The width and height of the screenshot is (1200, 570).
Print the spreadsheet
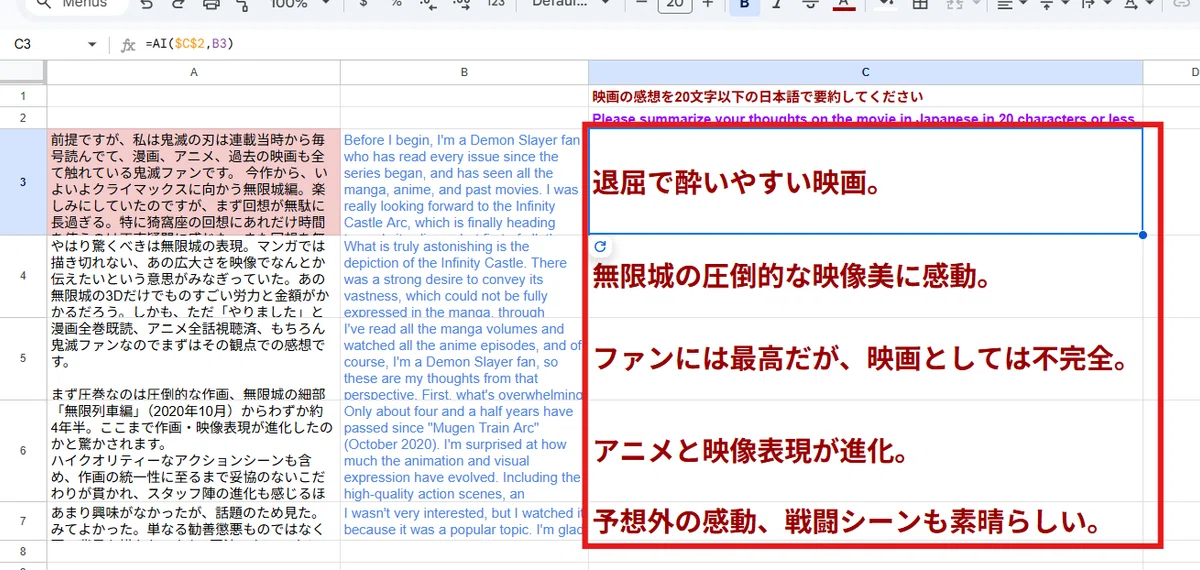pyautogui.click(x=210, y=4)
